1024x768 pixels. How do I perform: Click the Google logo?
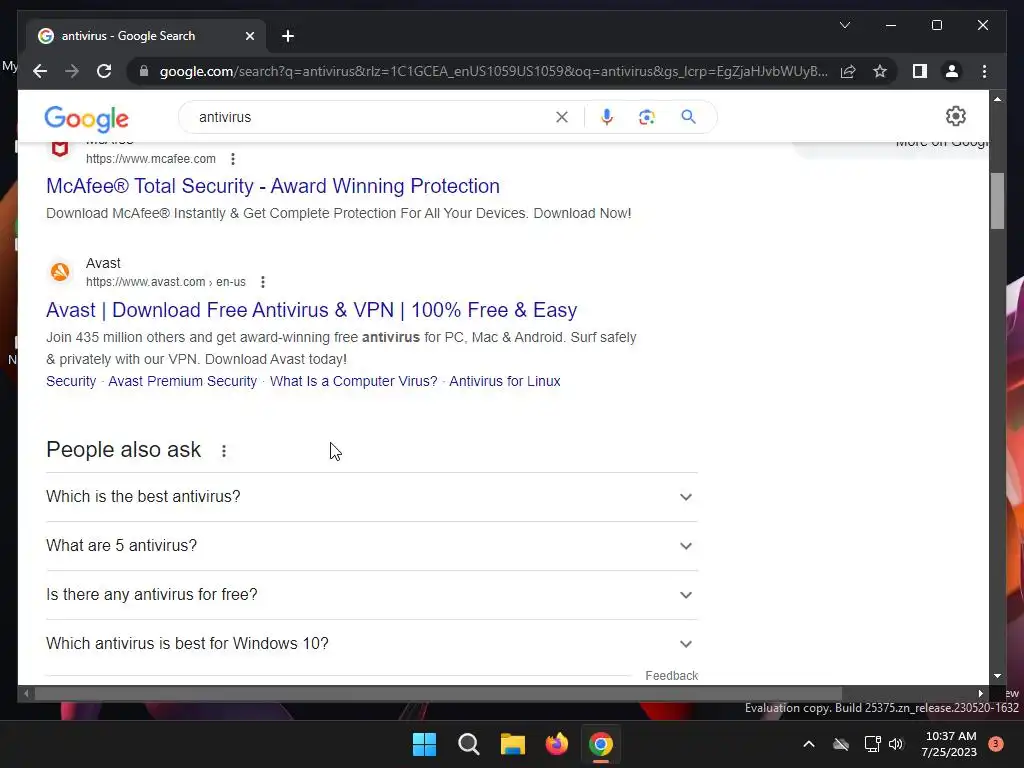[86, 118]
